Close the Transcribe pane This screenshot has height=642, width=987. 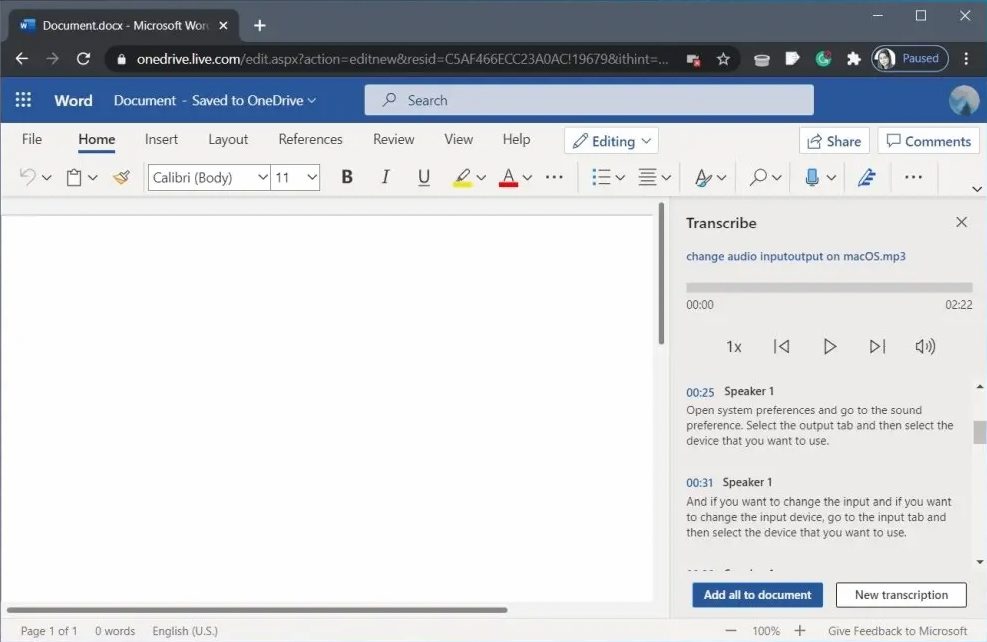click(961, 222)
